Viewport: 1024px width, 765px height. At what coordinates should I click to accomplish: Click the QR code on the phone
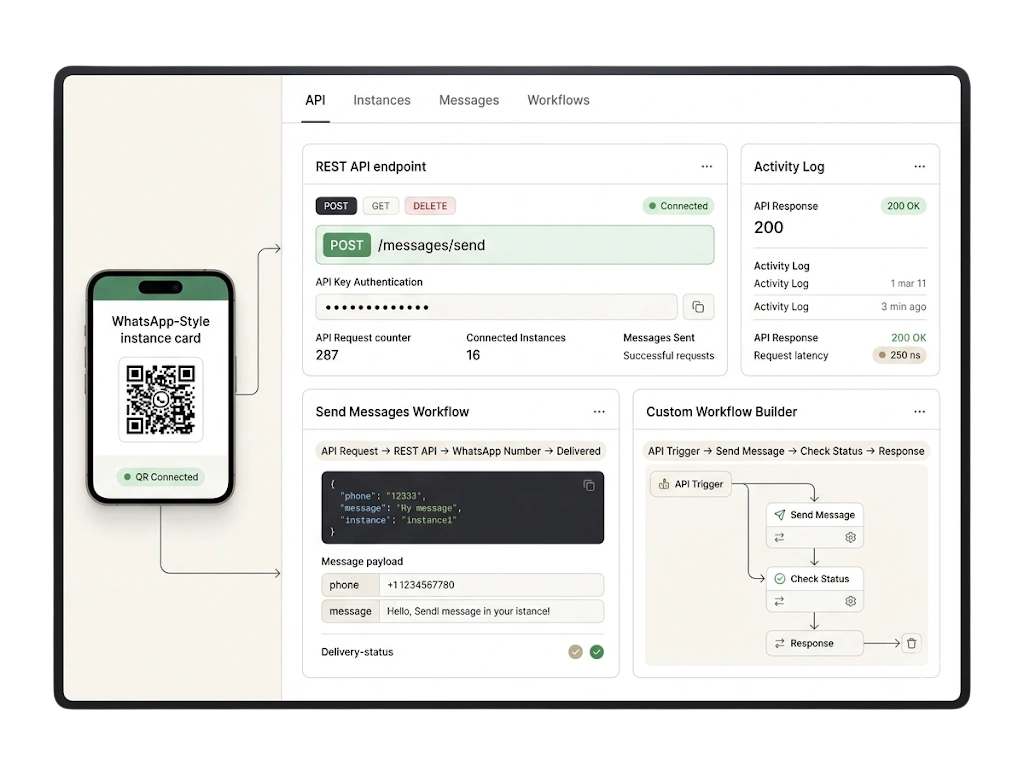click(161, 400)
